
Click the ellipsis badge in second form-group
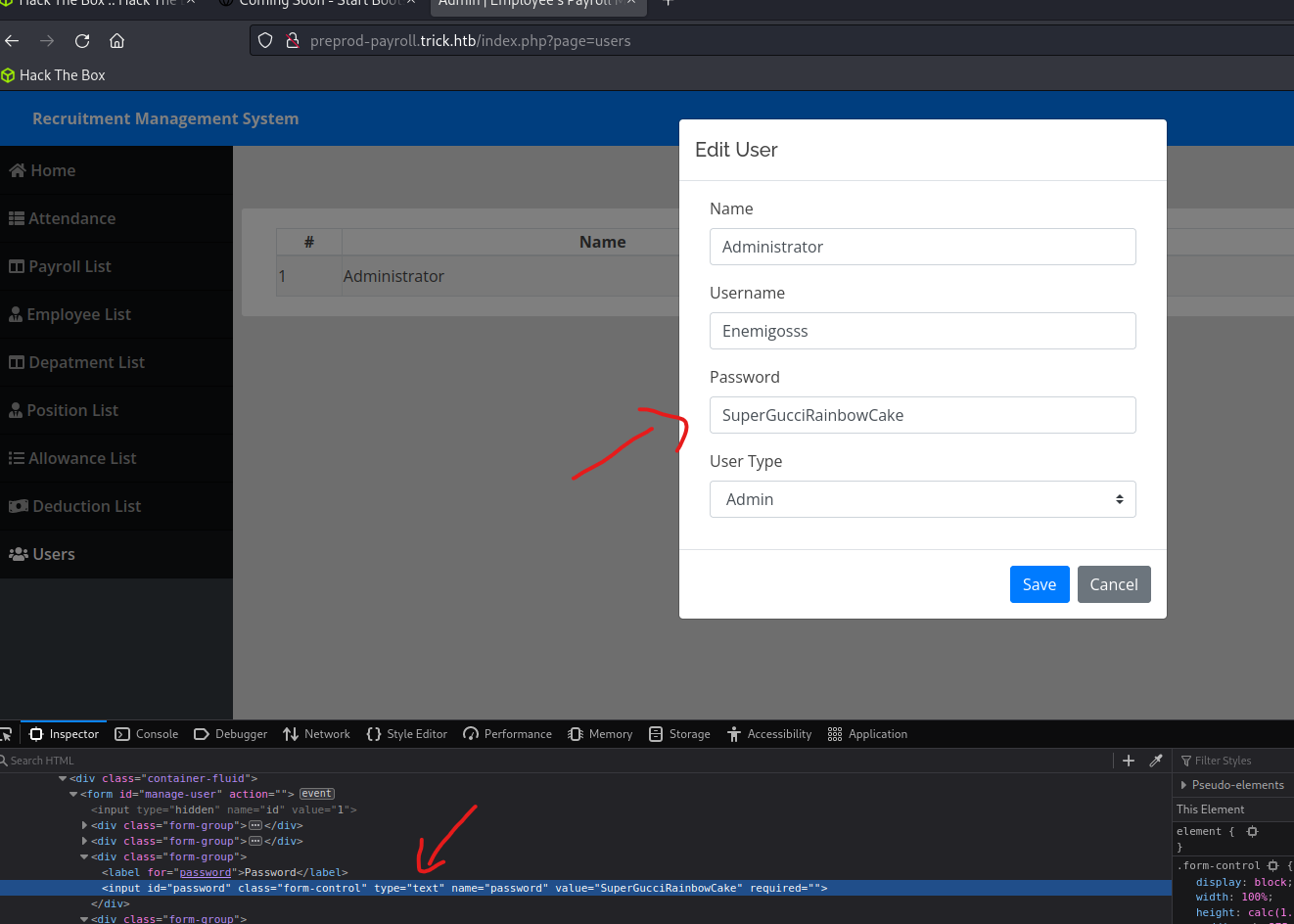255,842
